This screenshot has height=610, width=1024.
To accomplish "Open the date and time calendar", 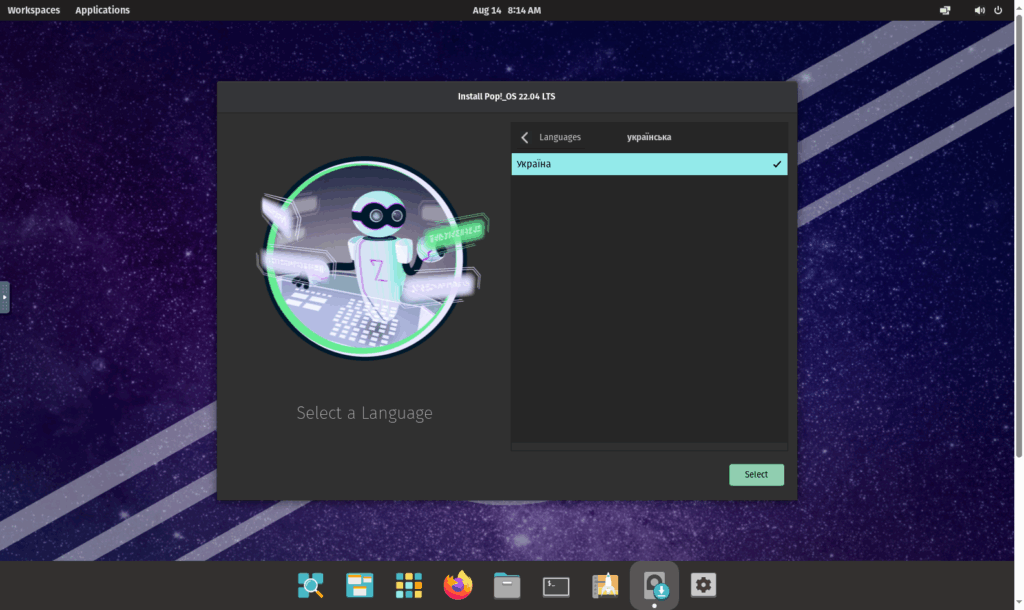I will coord(506,10).
